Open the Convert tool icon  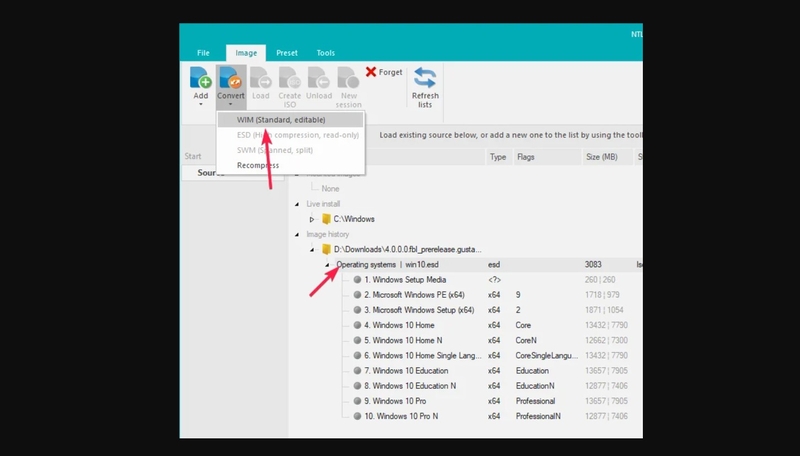[230, 78]
